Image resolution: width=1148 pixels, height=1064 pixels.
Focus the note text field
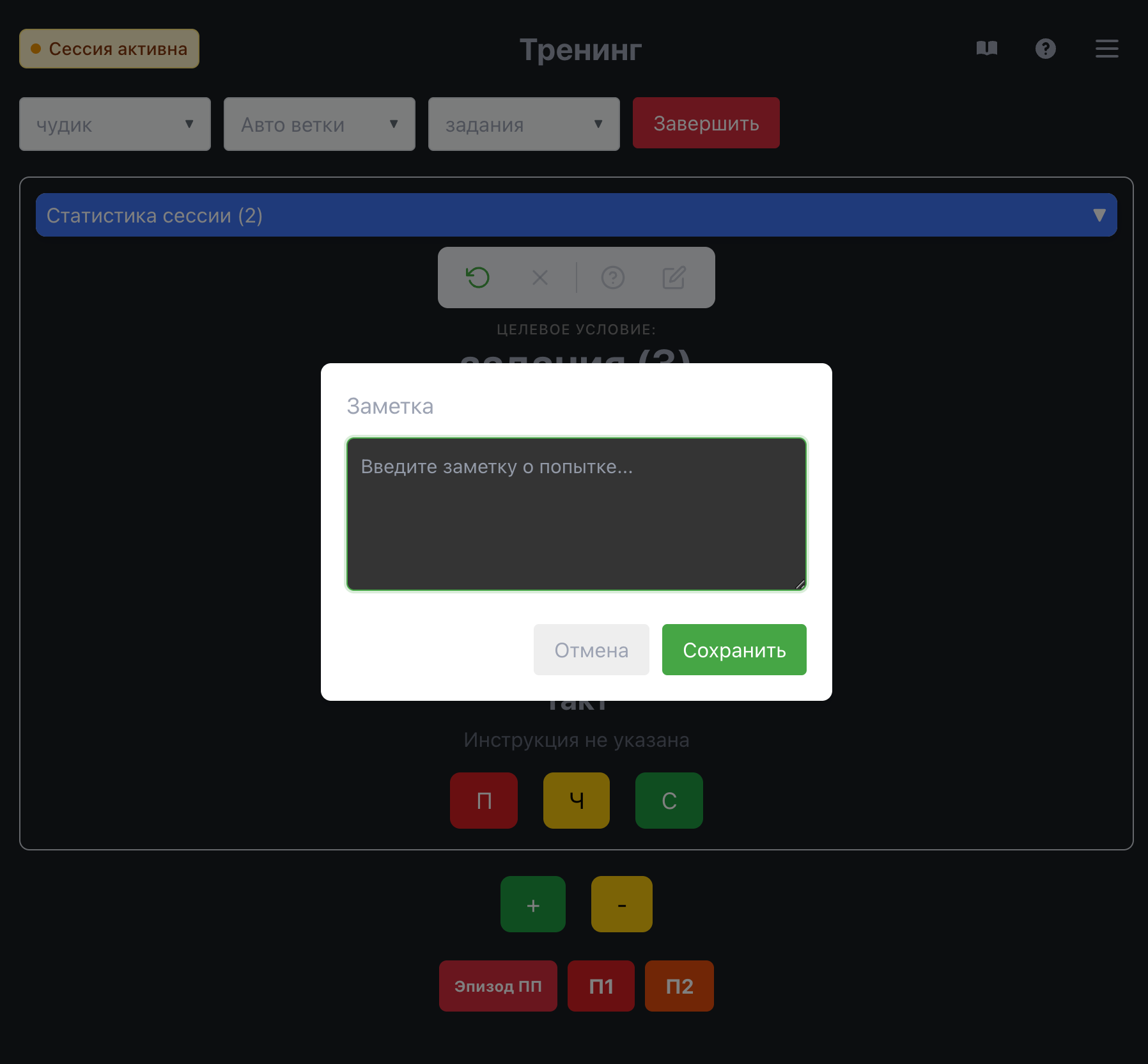tap(576, 514)
